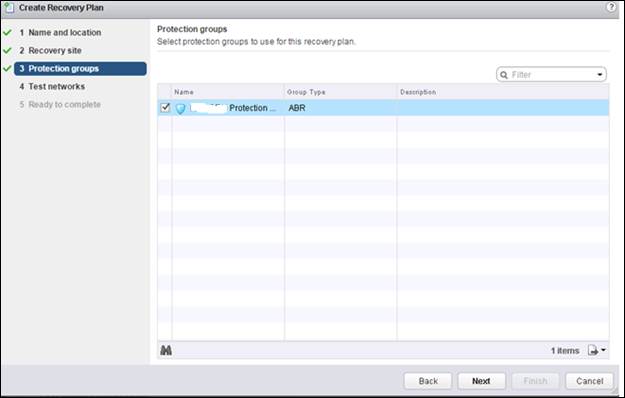
Task: Open the Filter dropdown arrow
Action: 599,75
